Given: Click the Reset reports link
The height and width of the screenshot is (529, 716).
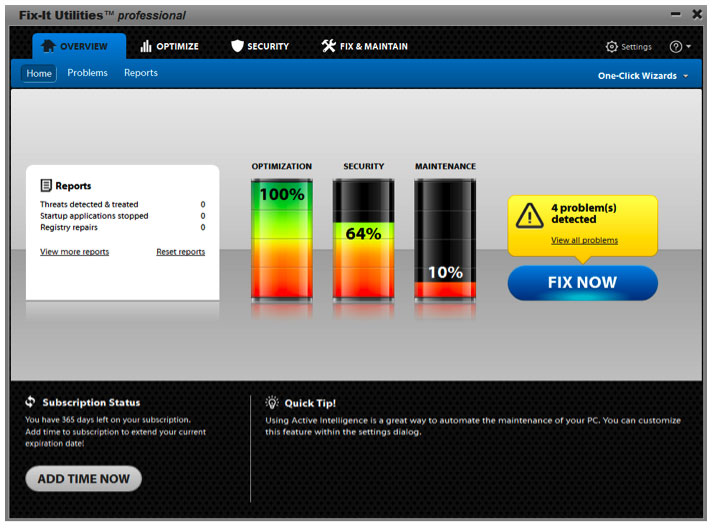Looking at the screenshot, I should click(x=181, y=252).
